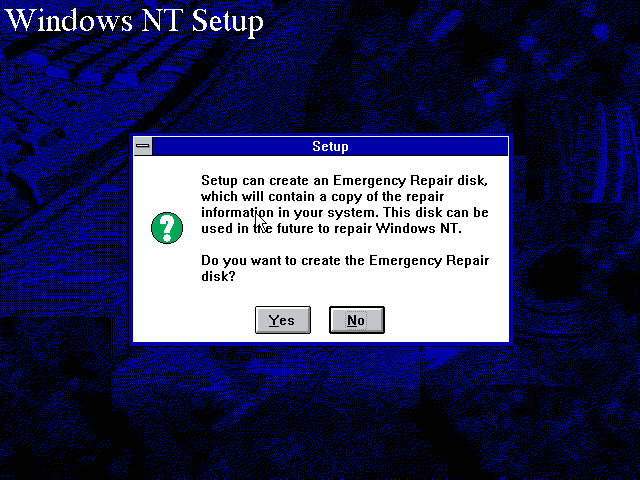Image resolution: width=640 pixels, height=480 pixels.
Task: Click the green question mark icon
Action: pos(167,228)
